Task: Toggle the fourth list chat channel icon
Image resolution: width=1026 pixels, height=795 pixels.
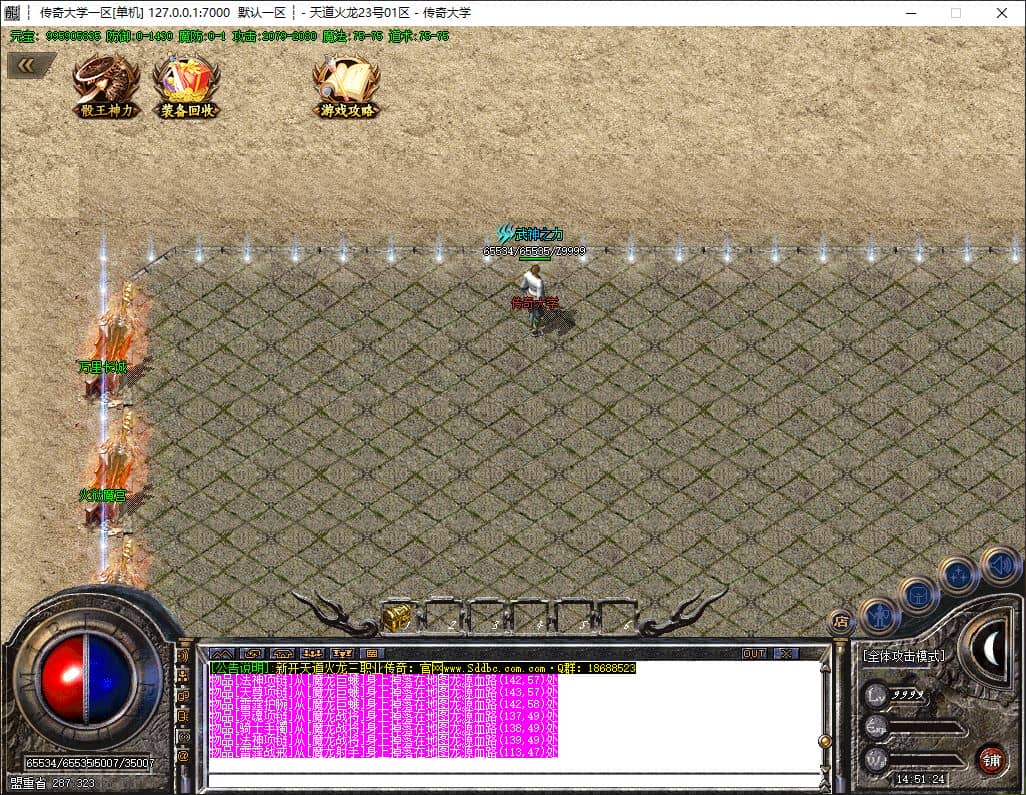Action: (x=184, y=716)
